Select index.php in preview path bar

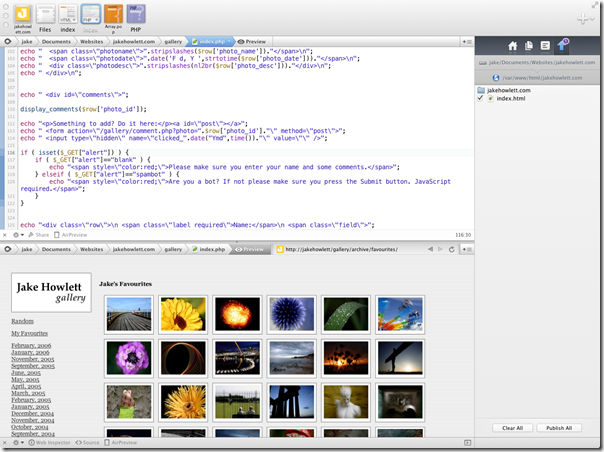point(208,249)
